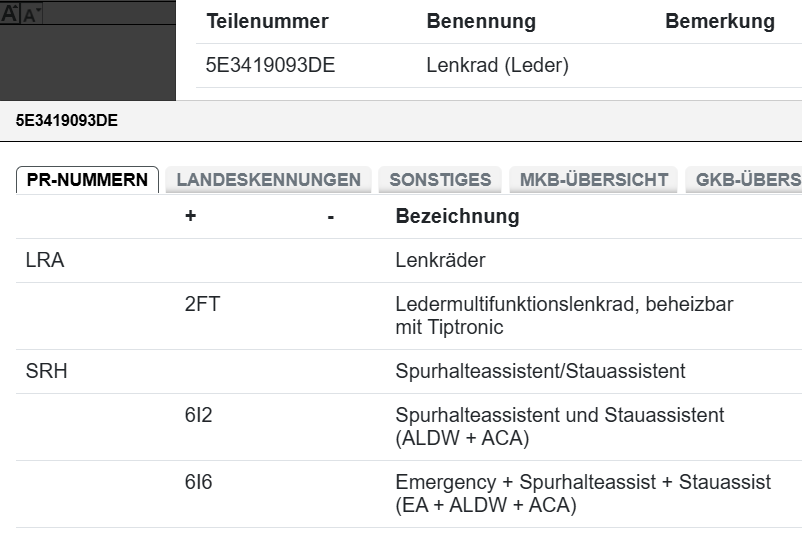
Task: Click the Spurhalteassistent/Stauassistent description
Action: click(x=540, y=372)
